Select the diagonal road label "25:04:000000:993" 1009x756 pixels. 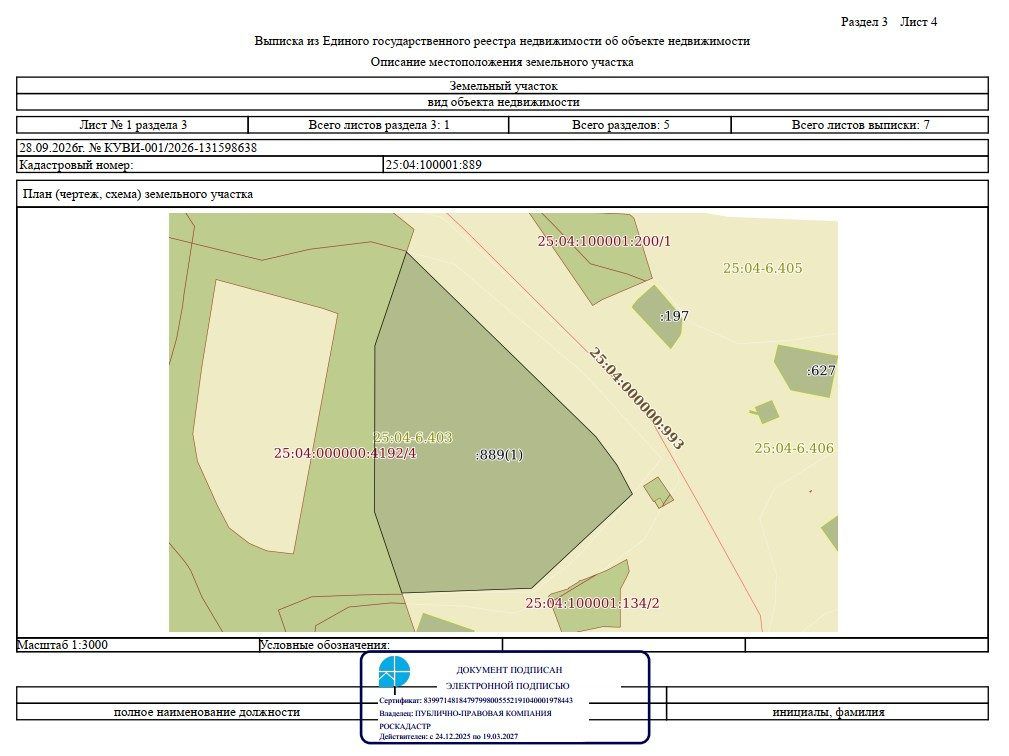pos(636,398)
